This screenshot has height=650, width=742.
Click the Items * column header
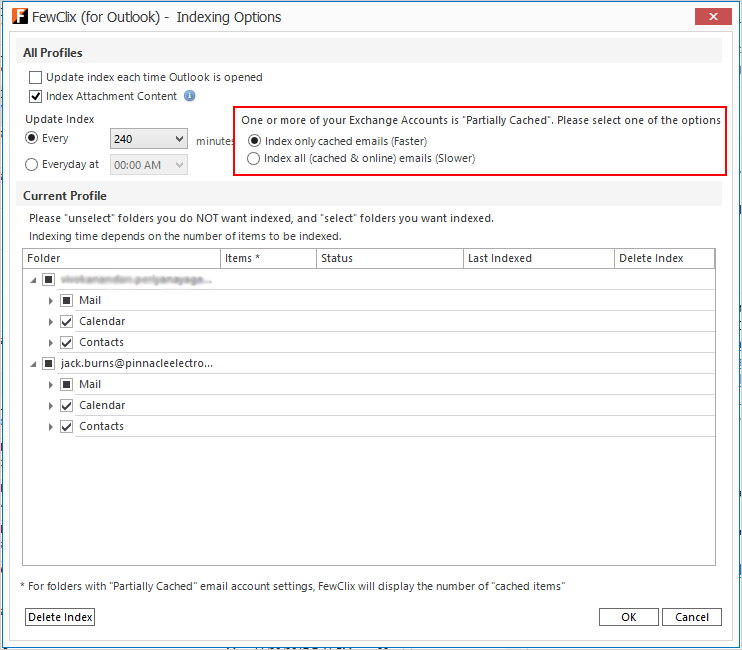[268, 258]
